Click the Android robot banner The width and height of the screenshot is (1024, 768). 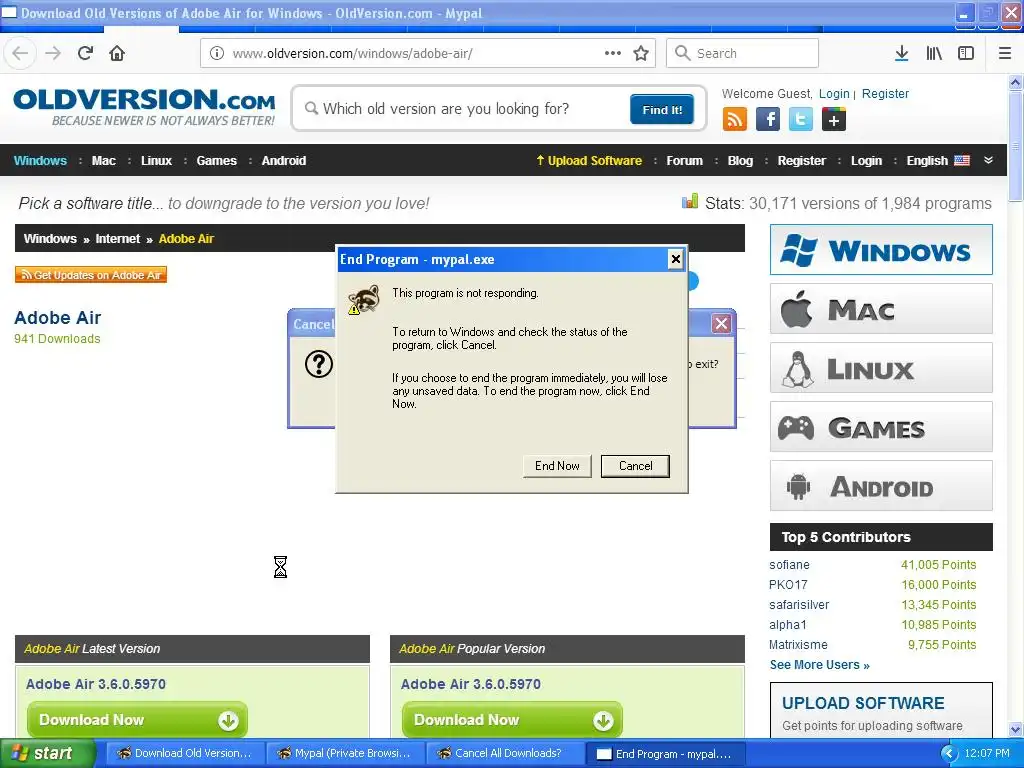[881, 486]
